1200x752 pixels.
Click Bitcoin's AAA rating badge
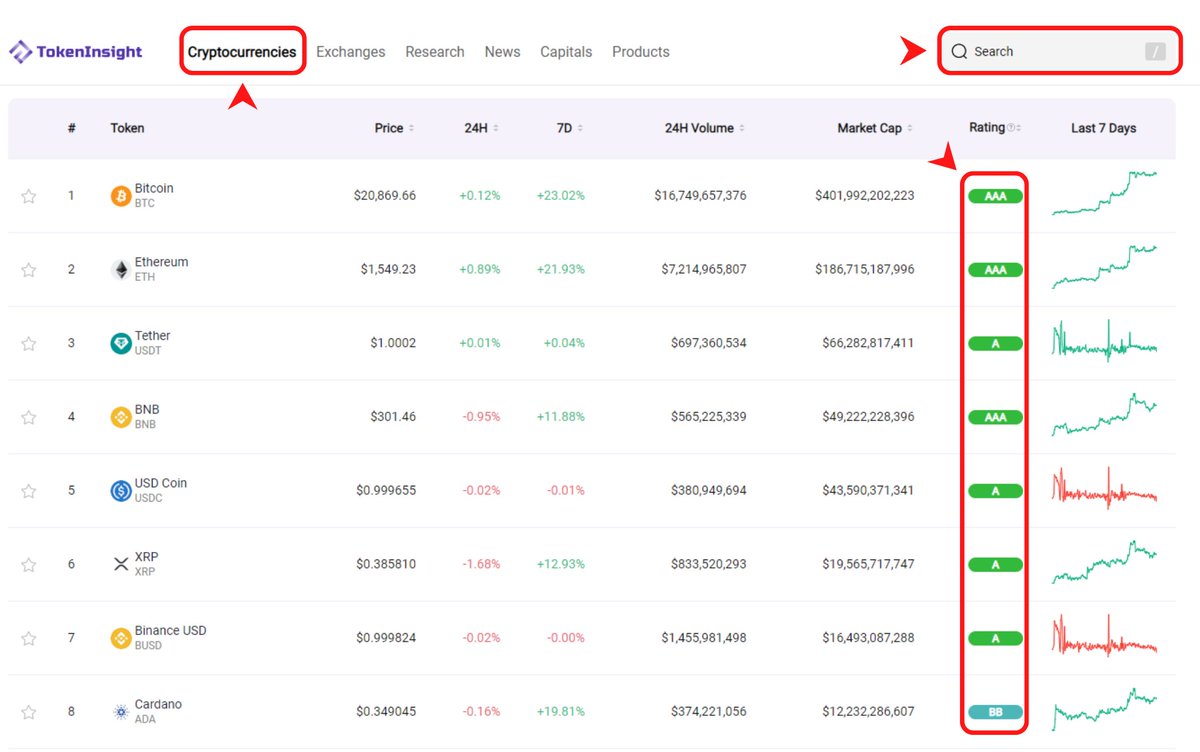(x=995, y=196)
